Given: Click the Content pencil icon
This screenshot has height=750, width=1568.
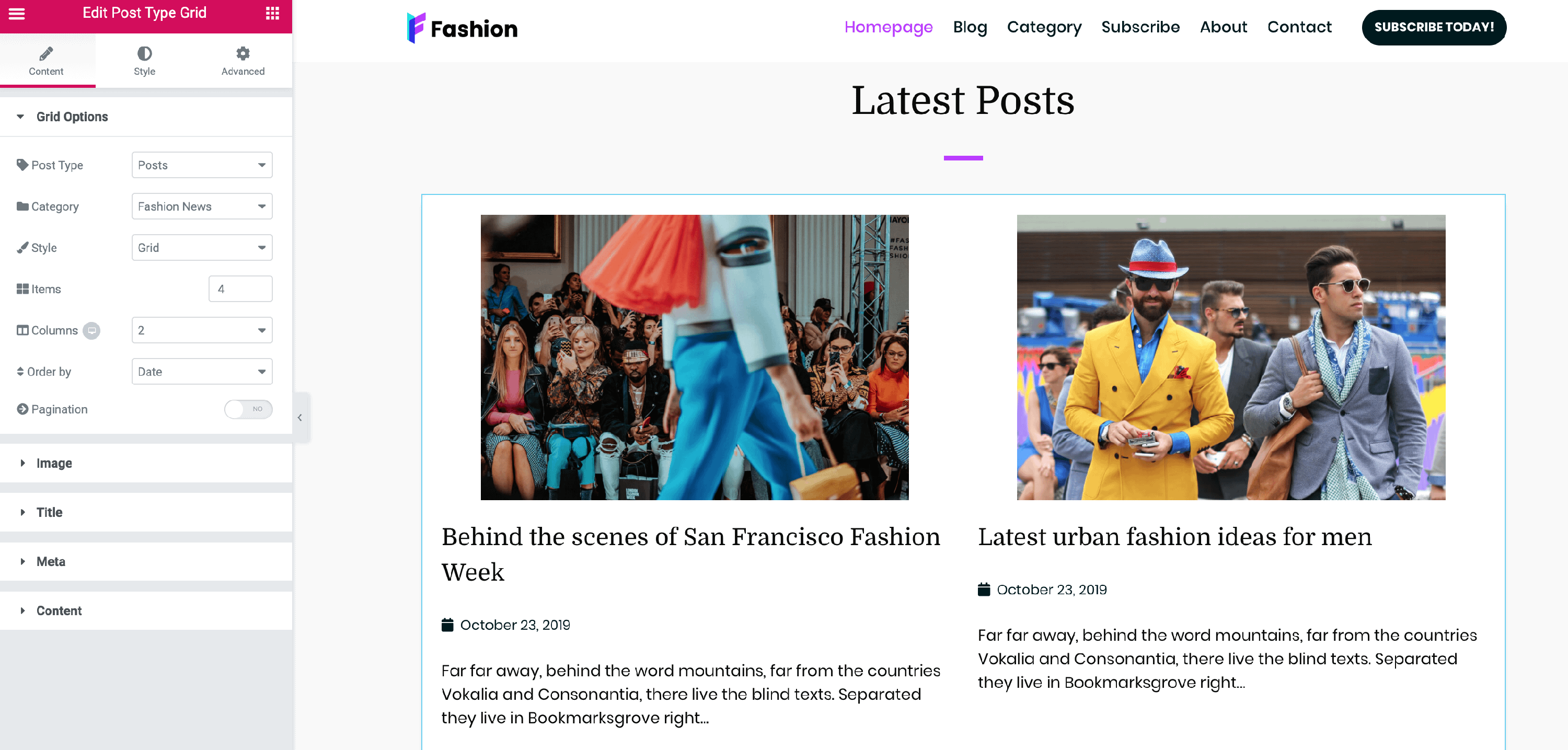Looking at the screenshot, I should click(x=47, y=53).
